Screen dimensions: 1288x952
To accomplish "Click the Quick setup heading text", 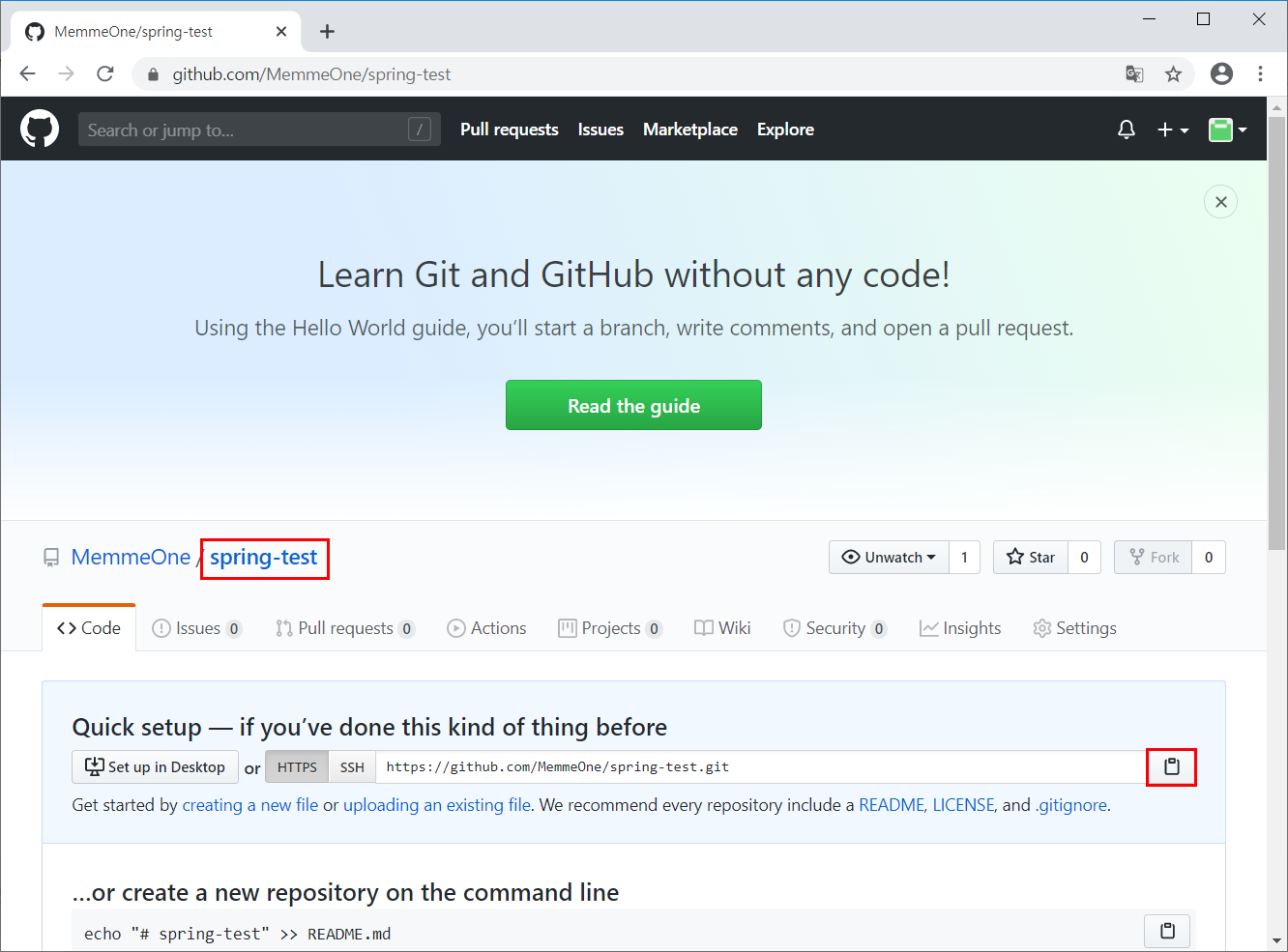I will coord(369,727).
